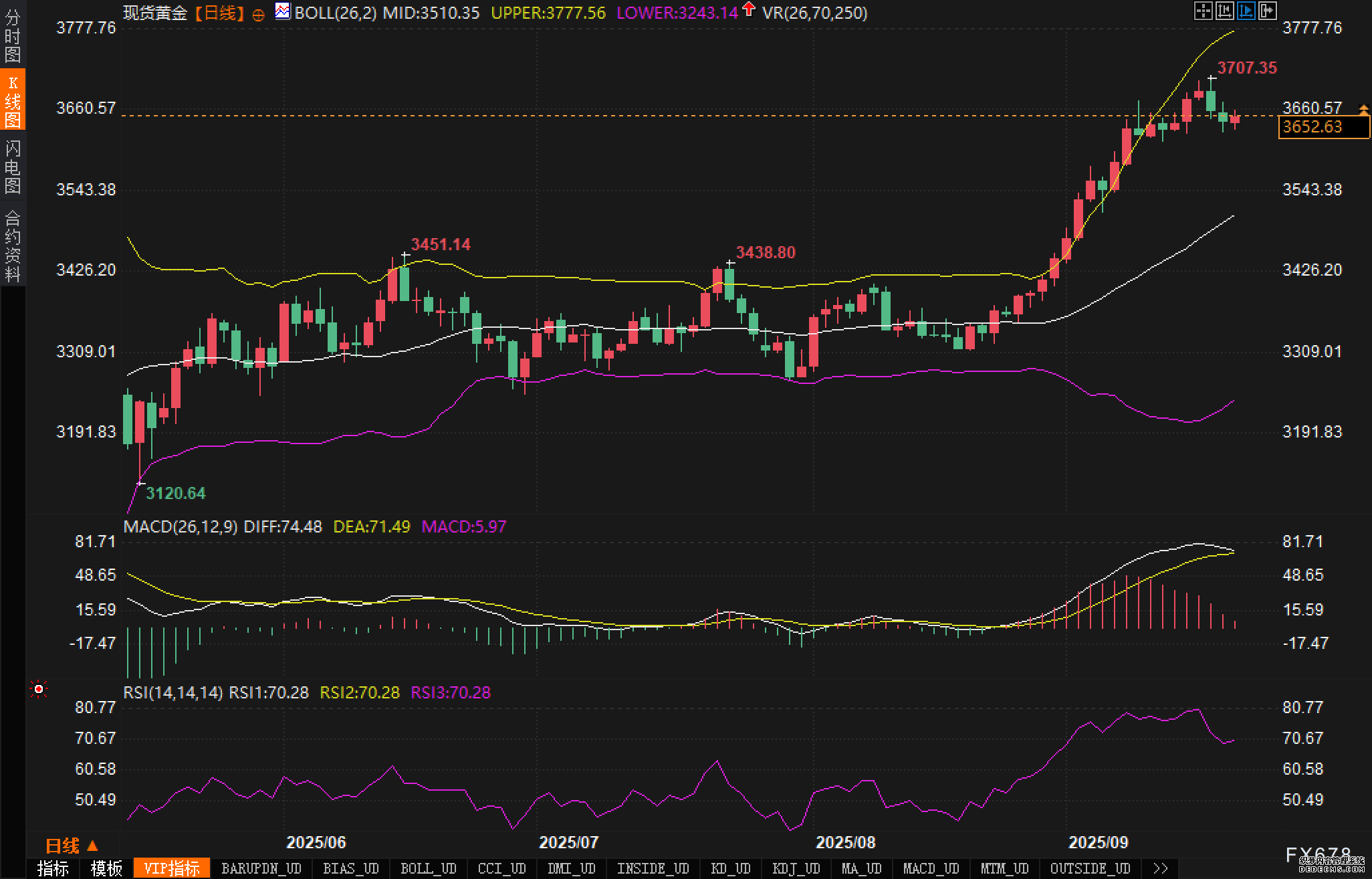This screenshot has width=1372, height=879.
Task: Apply the BOLL_UD indicator
Action: (429, 868)
